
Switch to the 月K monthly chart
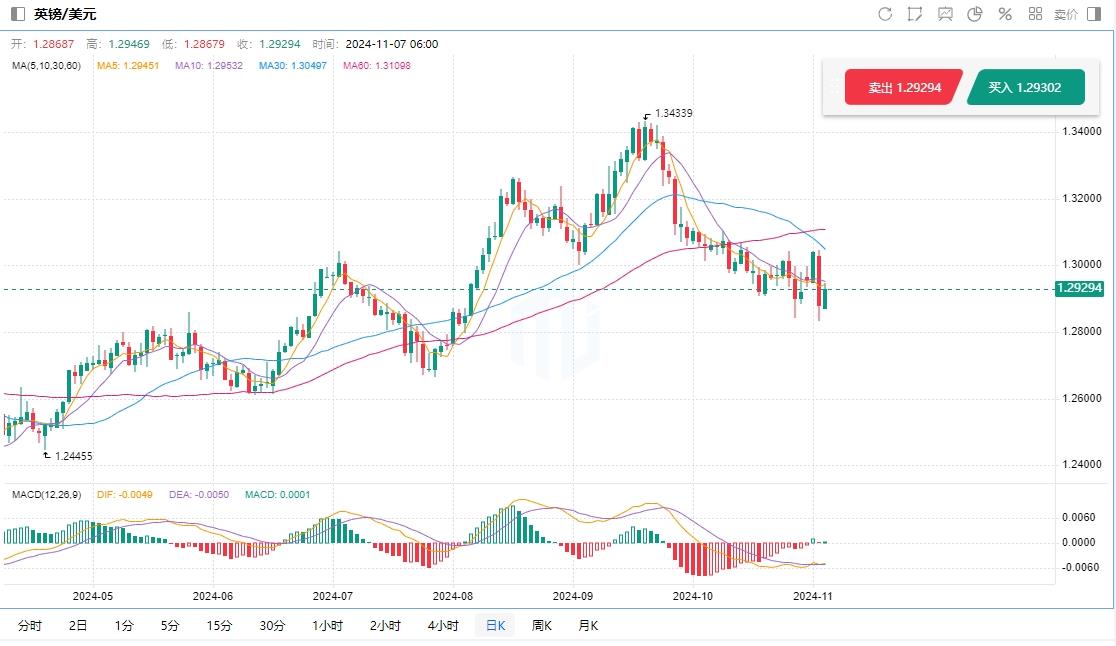click(588, 626)
